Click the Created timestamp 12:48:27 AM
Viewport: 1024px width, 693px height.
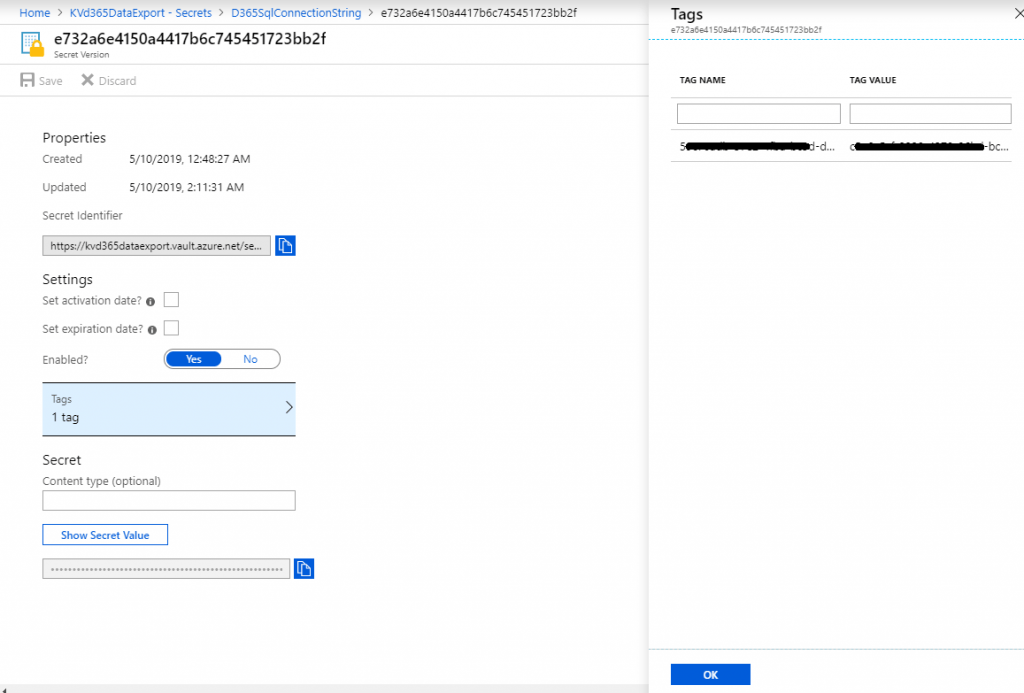pos(189,159)
